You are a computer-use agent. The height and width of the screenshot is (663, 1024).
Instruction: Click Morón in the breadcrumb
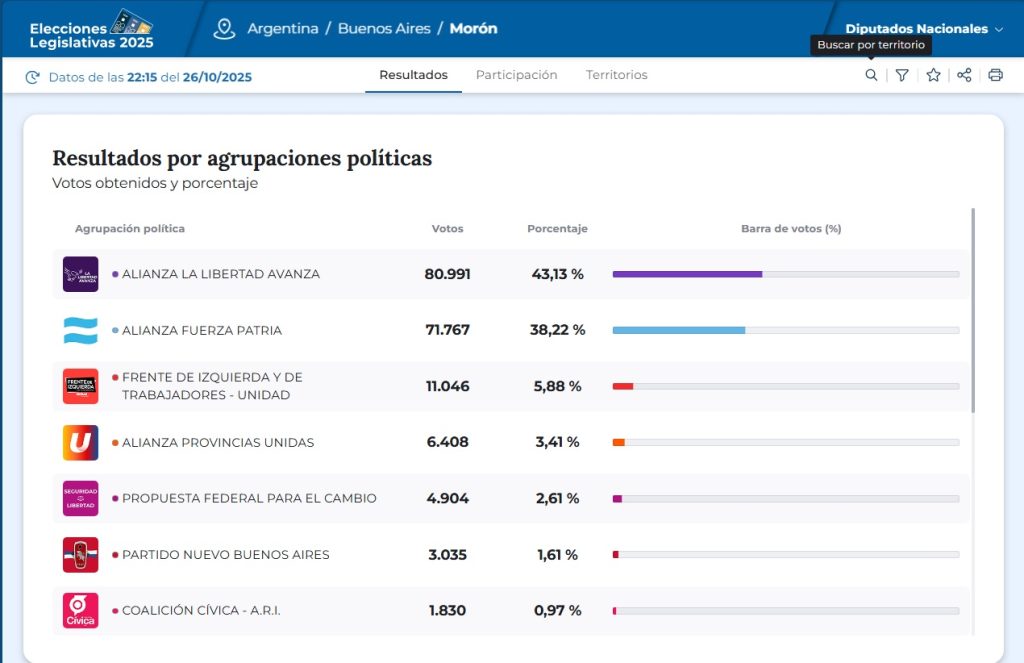(x=473, y=29)
